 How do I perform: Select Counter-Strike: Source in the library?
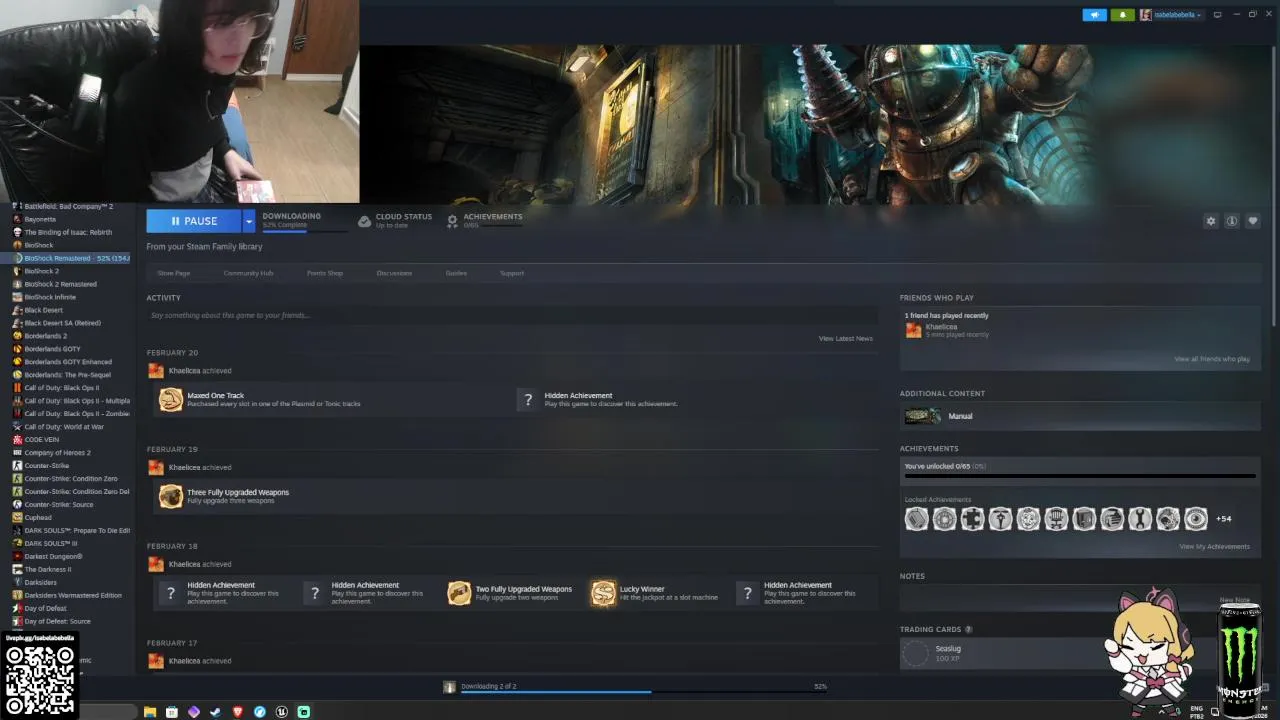pos(59,505)
